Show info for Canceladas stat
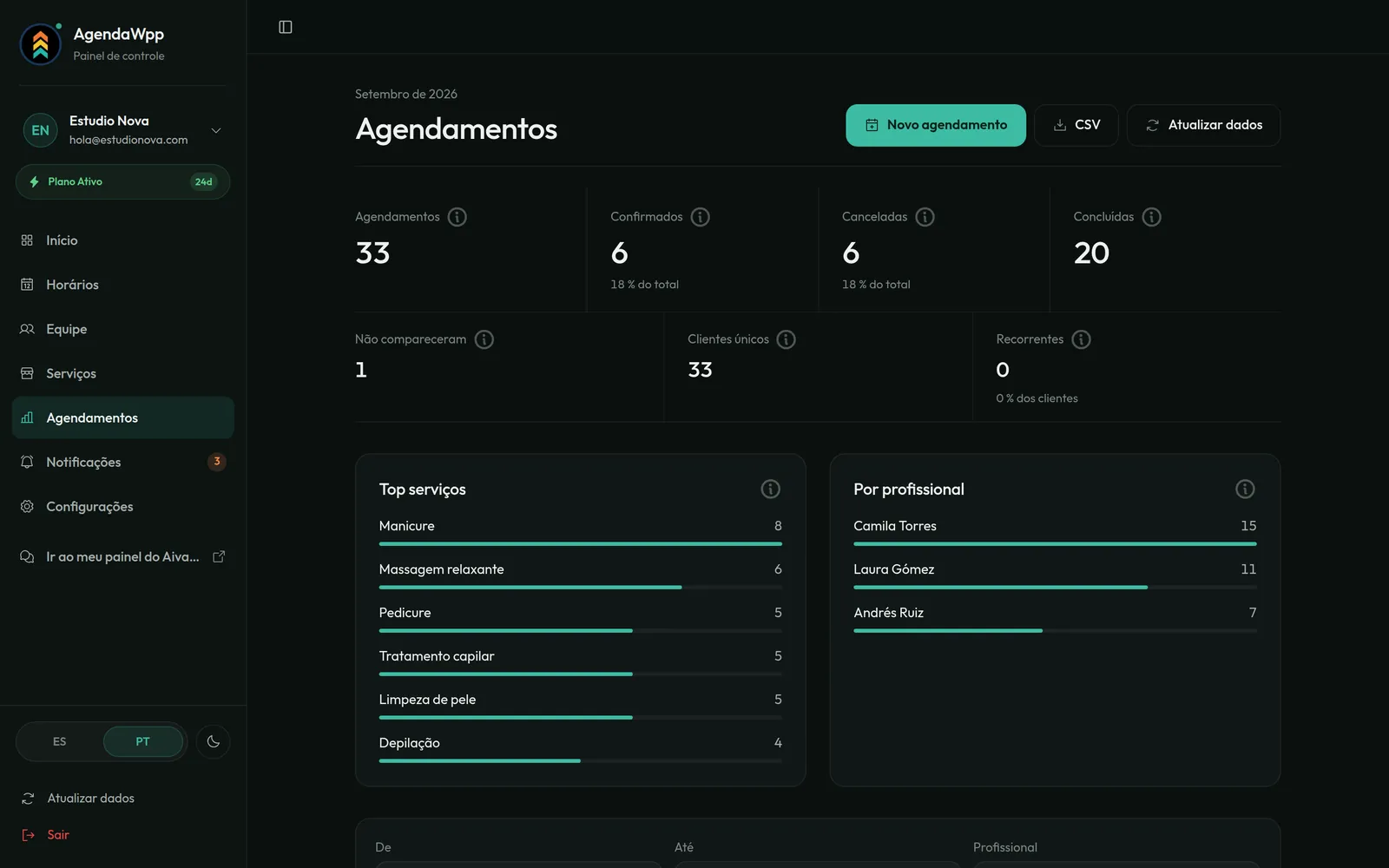Image resolution: width=1389 pixels, height=868 pixels. [925, 217]
